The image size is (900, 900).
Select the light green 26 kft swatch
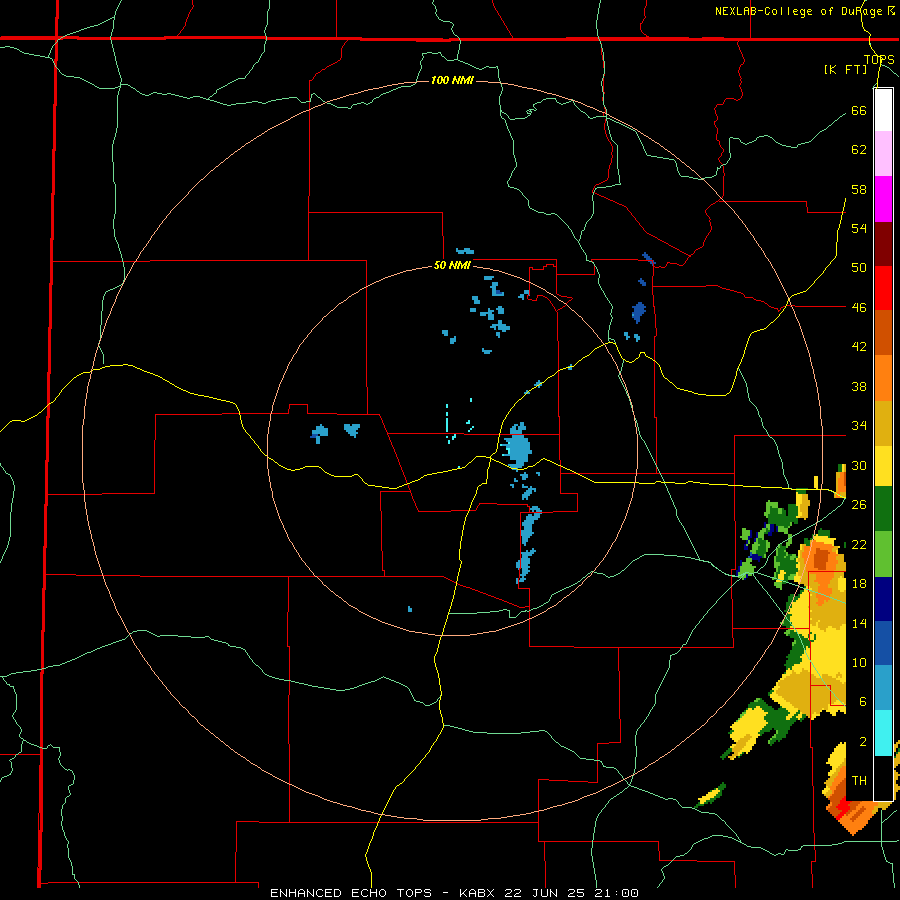pyautogui.click(x=883, y=554)
